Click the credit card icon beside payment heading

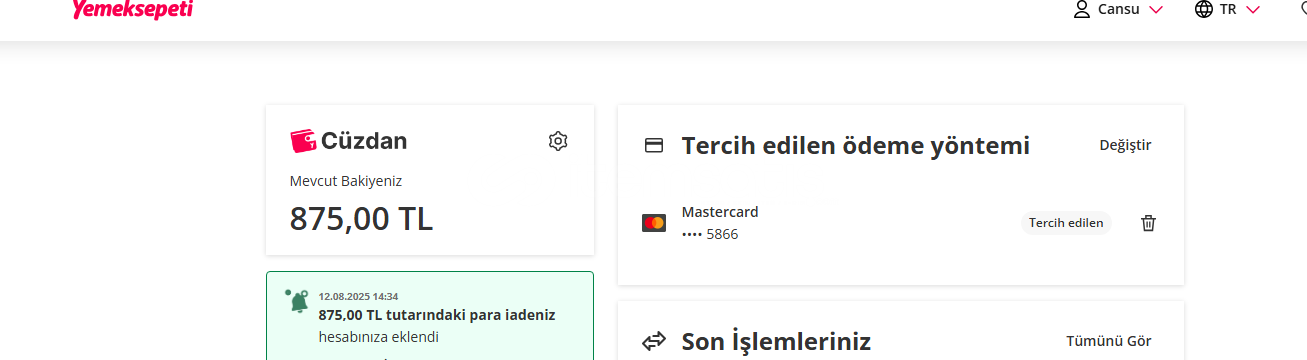coord(654,146)
